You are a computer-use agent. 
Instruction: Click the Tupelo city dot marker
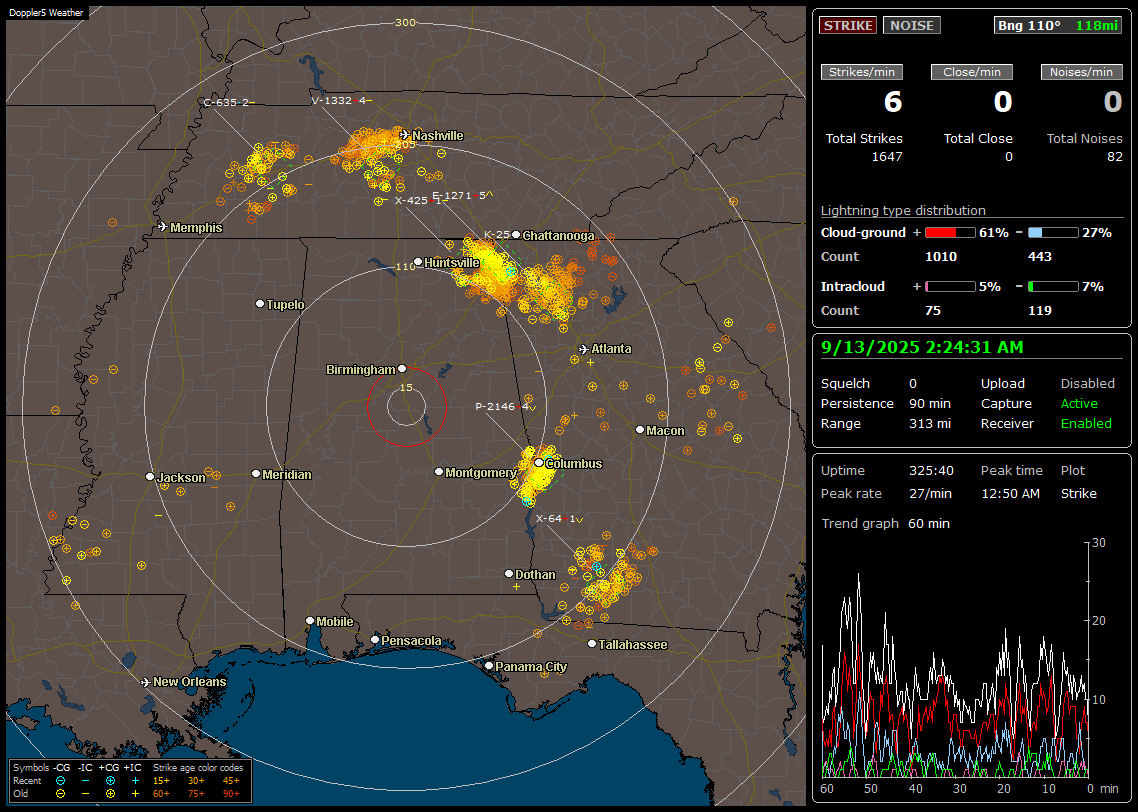pos(260,303)
